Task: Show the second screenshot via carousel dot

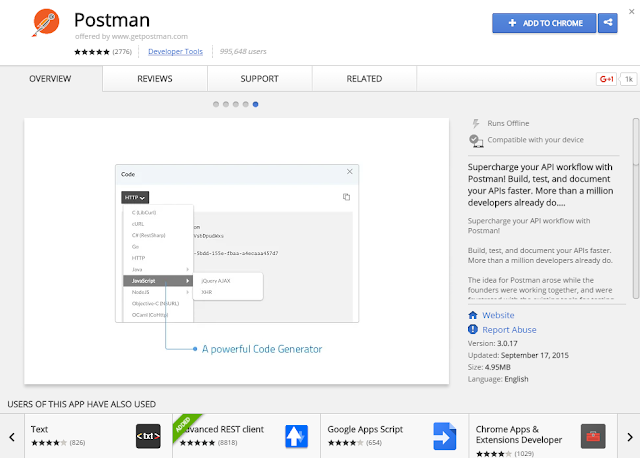Action: click(226, 104)
